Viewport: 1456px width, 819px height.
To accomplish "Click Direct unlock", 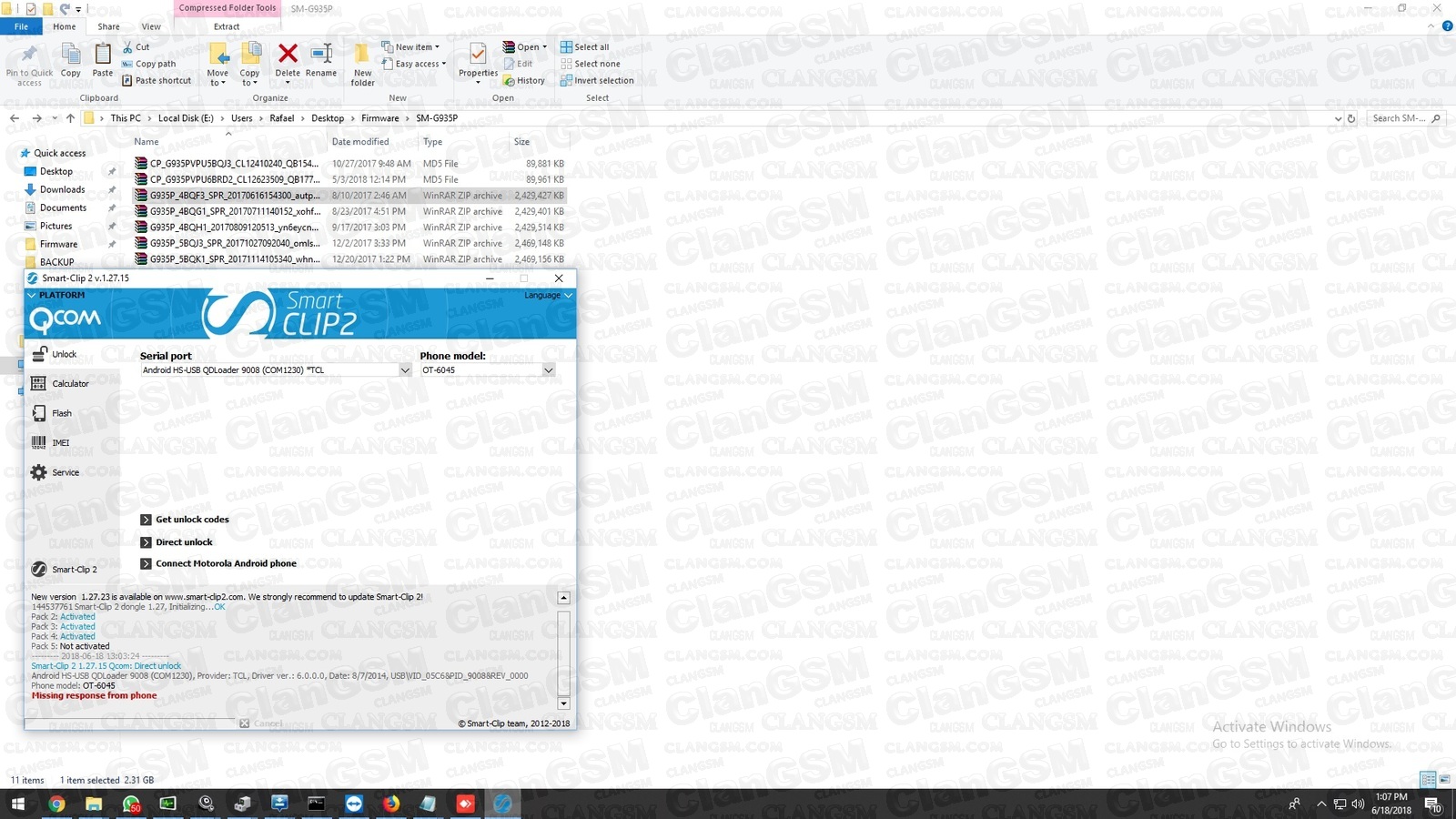I will point(177,541).
